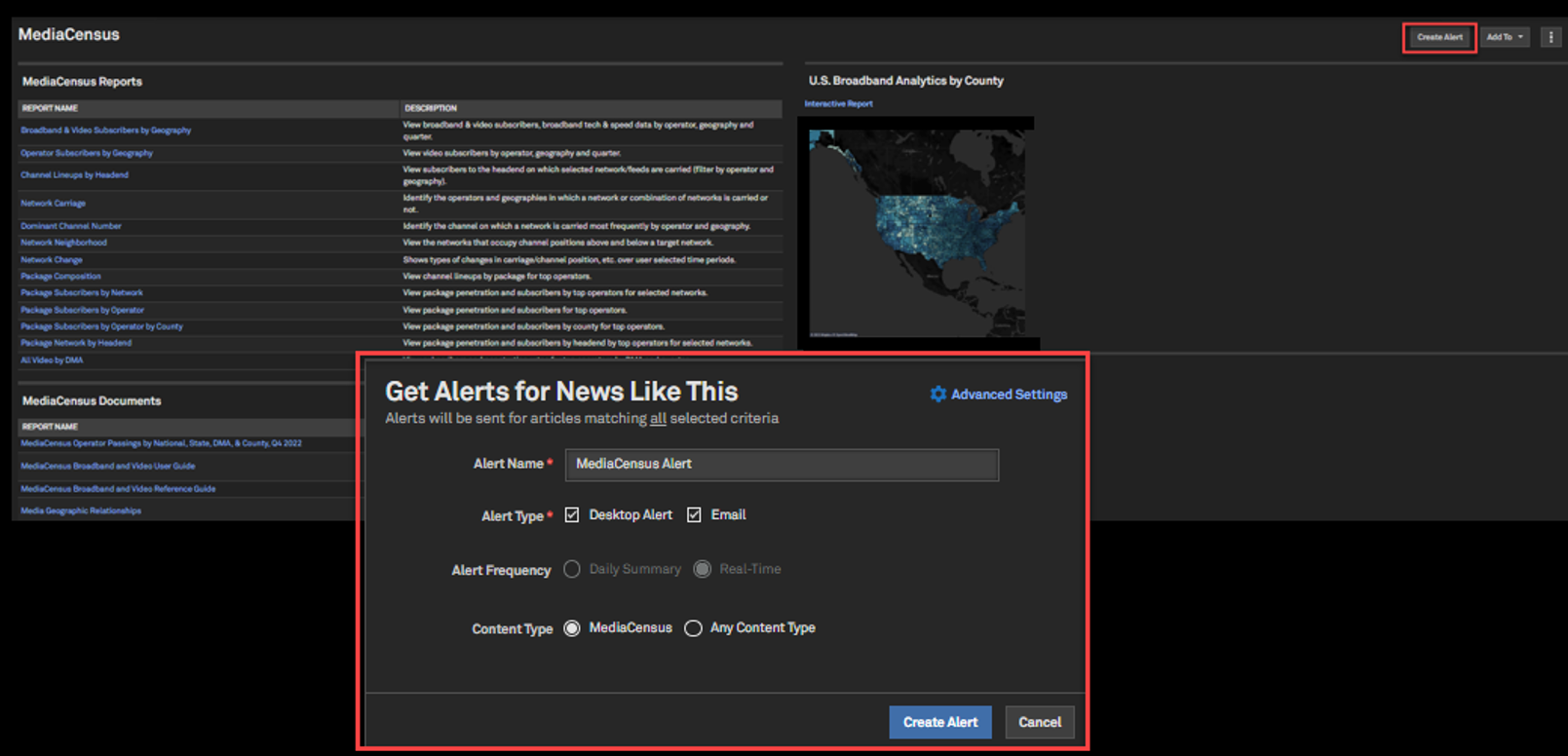Screen dimensions: 1568x756
Task: Click the MediaCensus Reports section heading
Action: [82, 82]
